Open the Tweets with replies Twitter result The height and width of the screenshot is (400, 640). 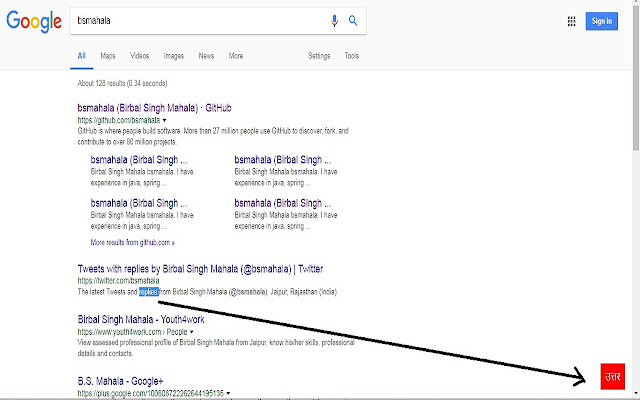[x=200, y=269]
